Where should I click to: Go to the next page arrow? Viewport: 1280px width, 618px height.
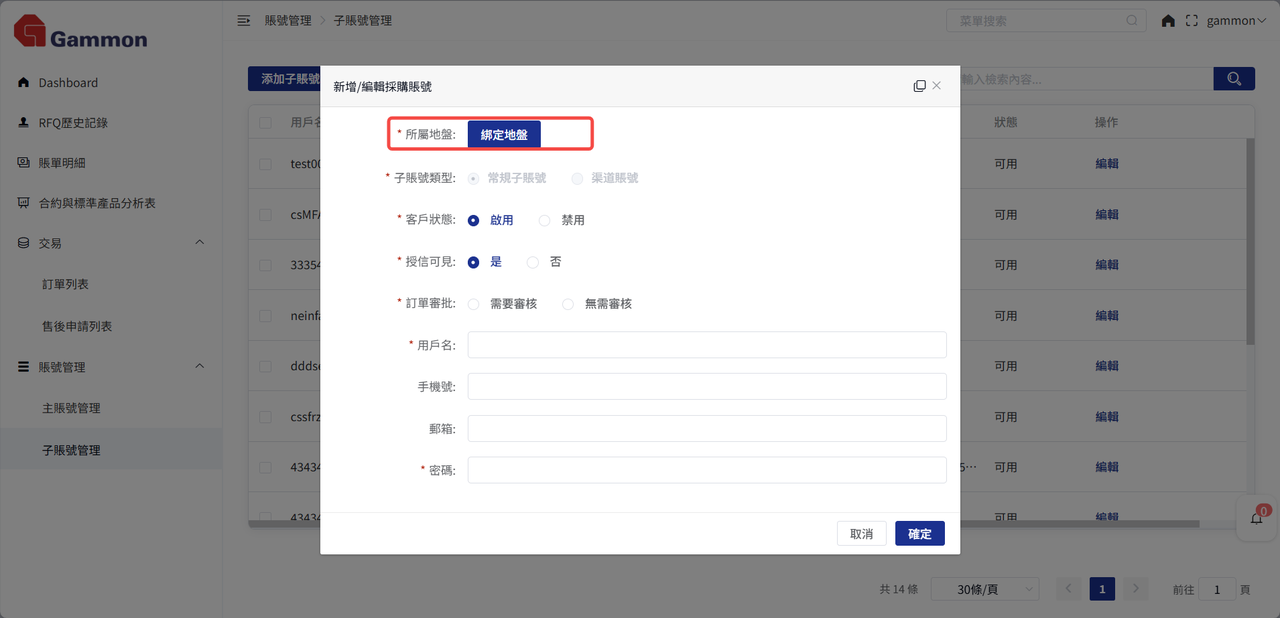point(1134,590)
